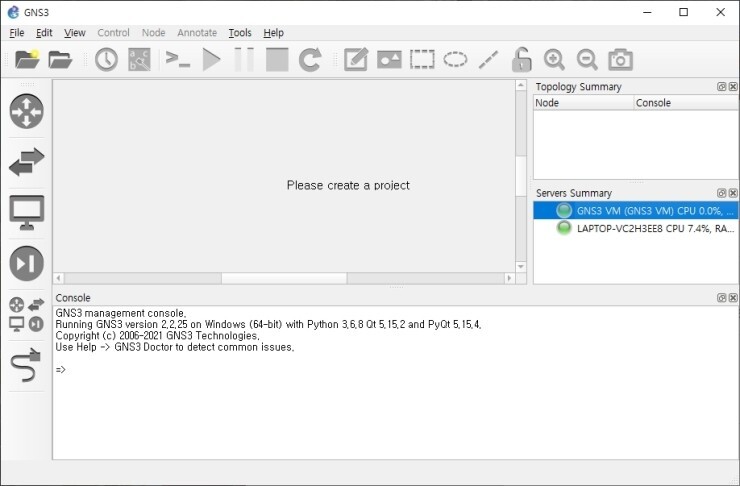This screenshot has height=486, width=740.
Task: Select LAPTOP-VC2H3EE8 server row
Action: pyautogui.click(x=635, y=228)
